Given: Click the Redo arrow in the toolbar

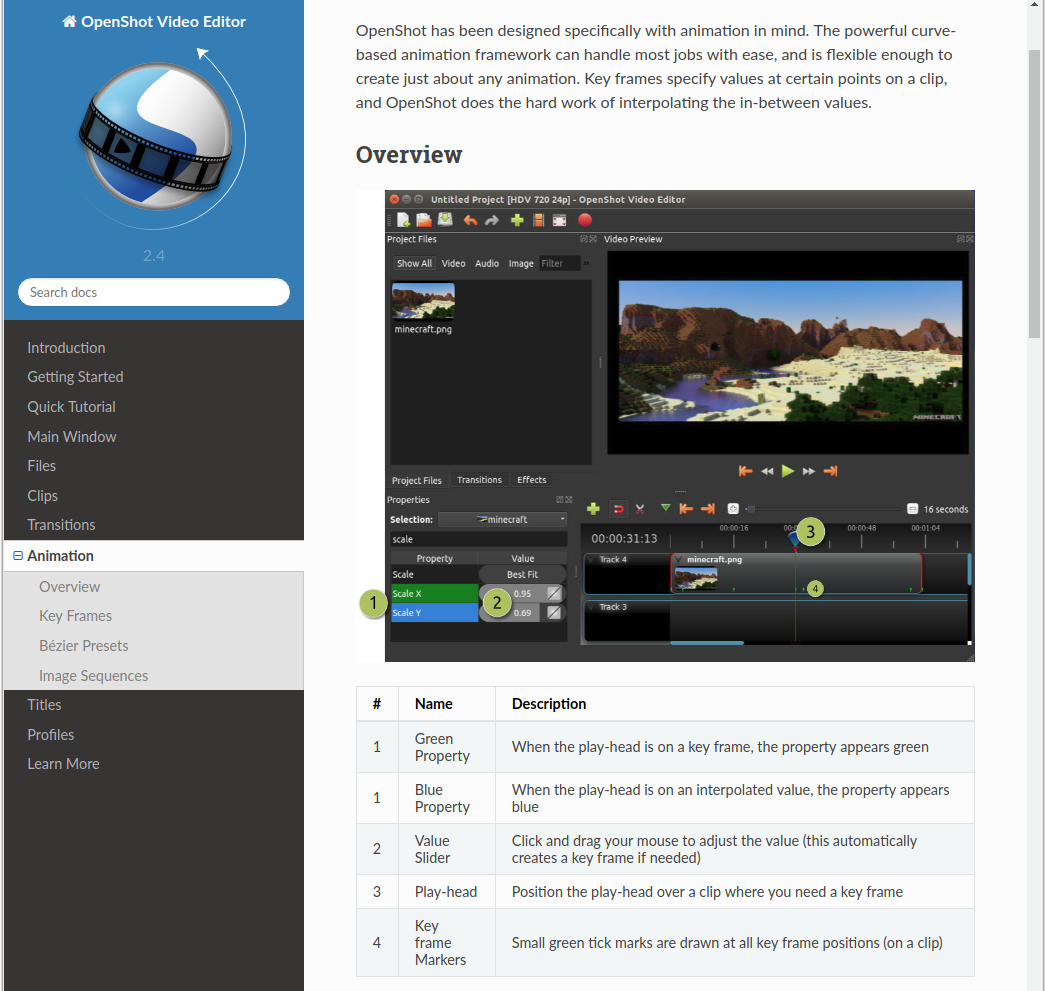Looking at the screenshot, I should click(x=490, y=219).
